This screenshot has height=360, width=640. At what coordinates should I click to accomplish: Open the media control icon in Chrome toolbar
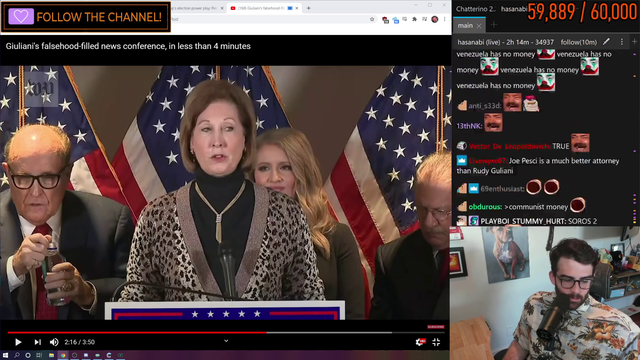pyautogui.click(x=424, y=19)
